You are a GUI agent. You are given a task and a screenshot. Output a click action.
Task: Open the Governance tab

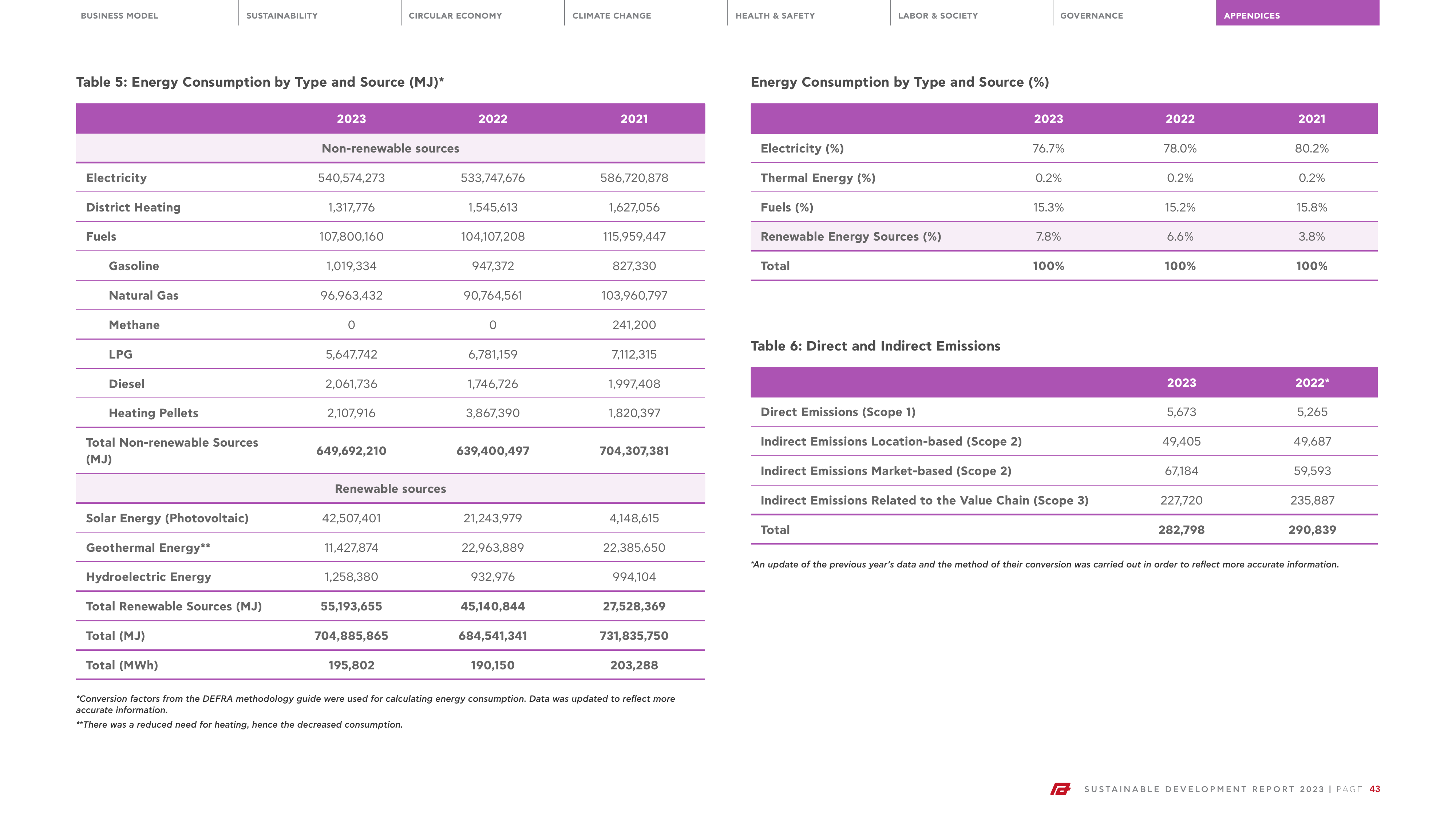point(1091,16)
